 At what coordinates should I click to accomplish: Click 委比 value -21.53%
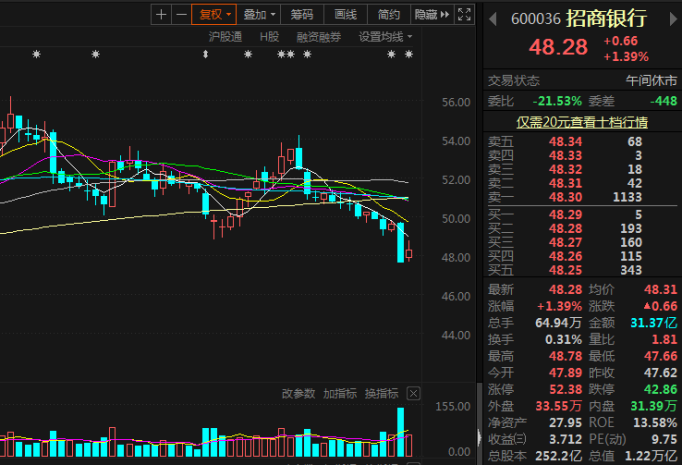click(557, 101)
